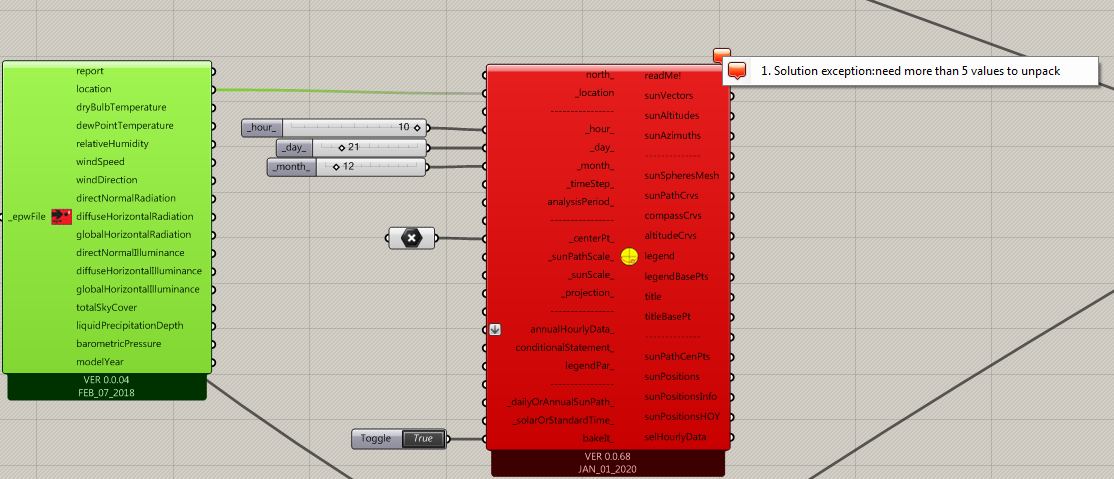This screenshot has width=1114, height=479.
Task: Click the directNormalIlluminance output
Action: click(x=130, y=253)
